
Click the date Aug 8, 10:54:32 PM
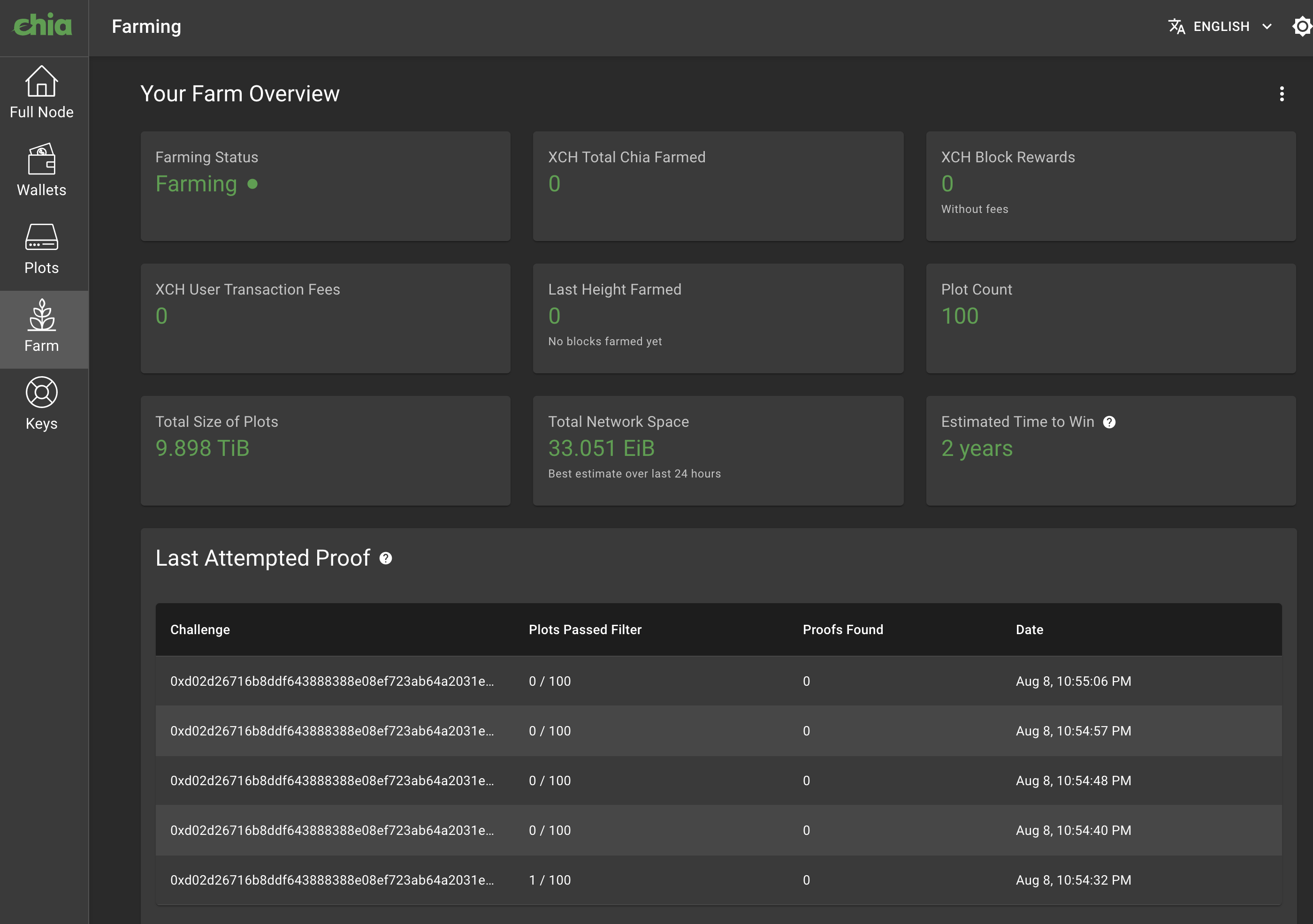coord(1073,880)
